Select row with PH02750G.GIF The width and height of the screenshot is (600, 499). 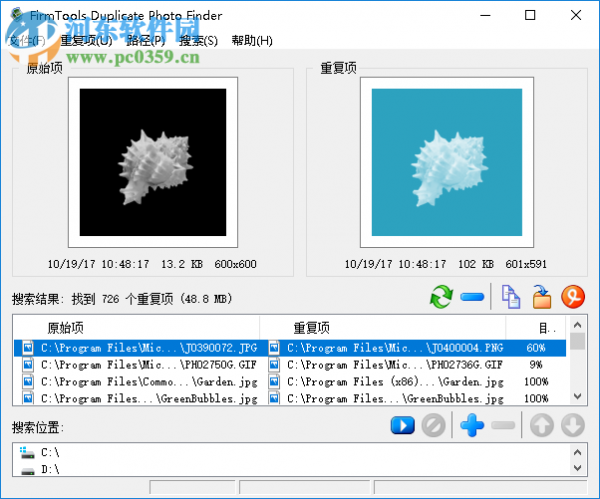click(290, 365)
